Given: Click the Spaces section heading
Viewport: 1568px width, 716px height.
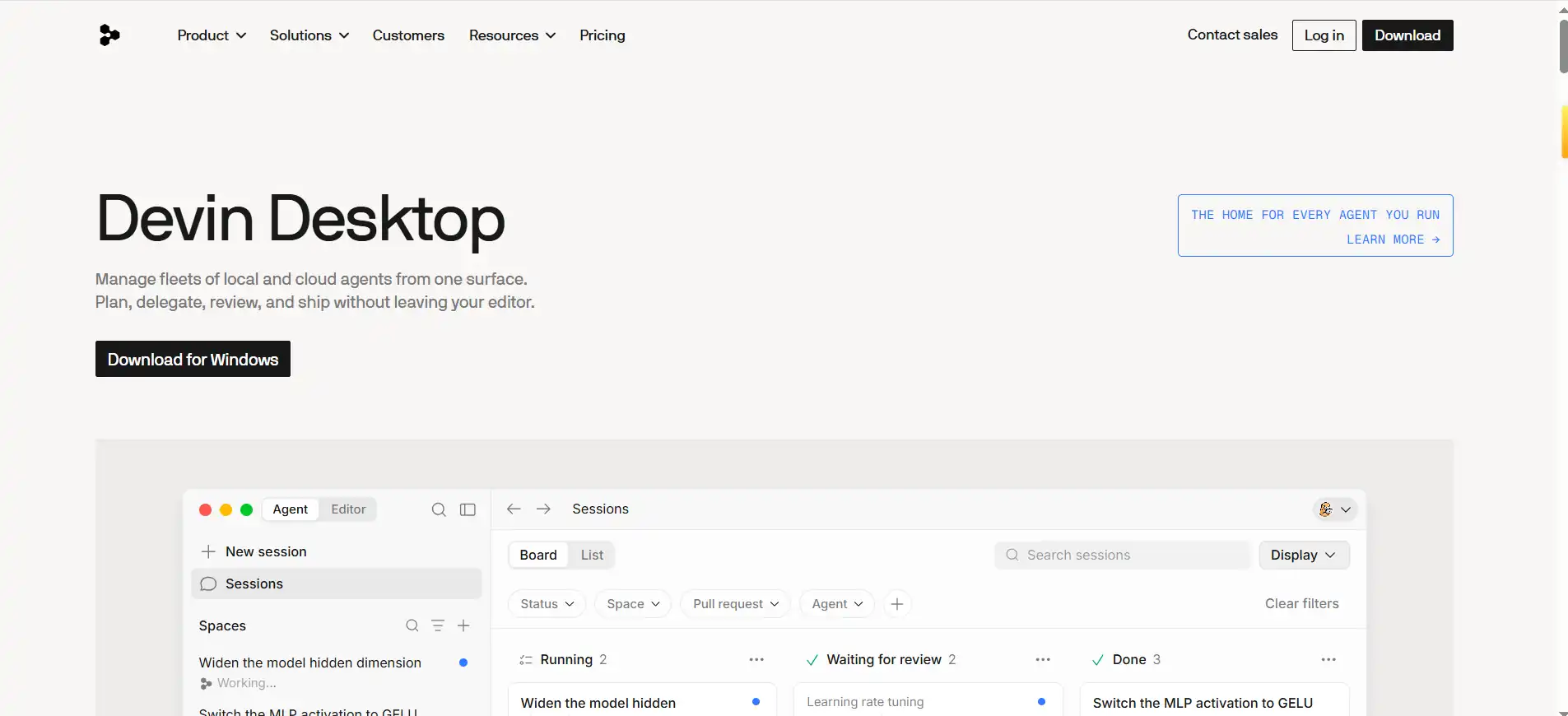Looking at the screenshot, I should [x=222, y=625].
